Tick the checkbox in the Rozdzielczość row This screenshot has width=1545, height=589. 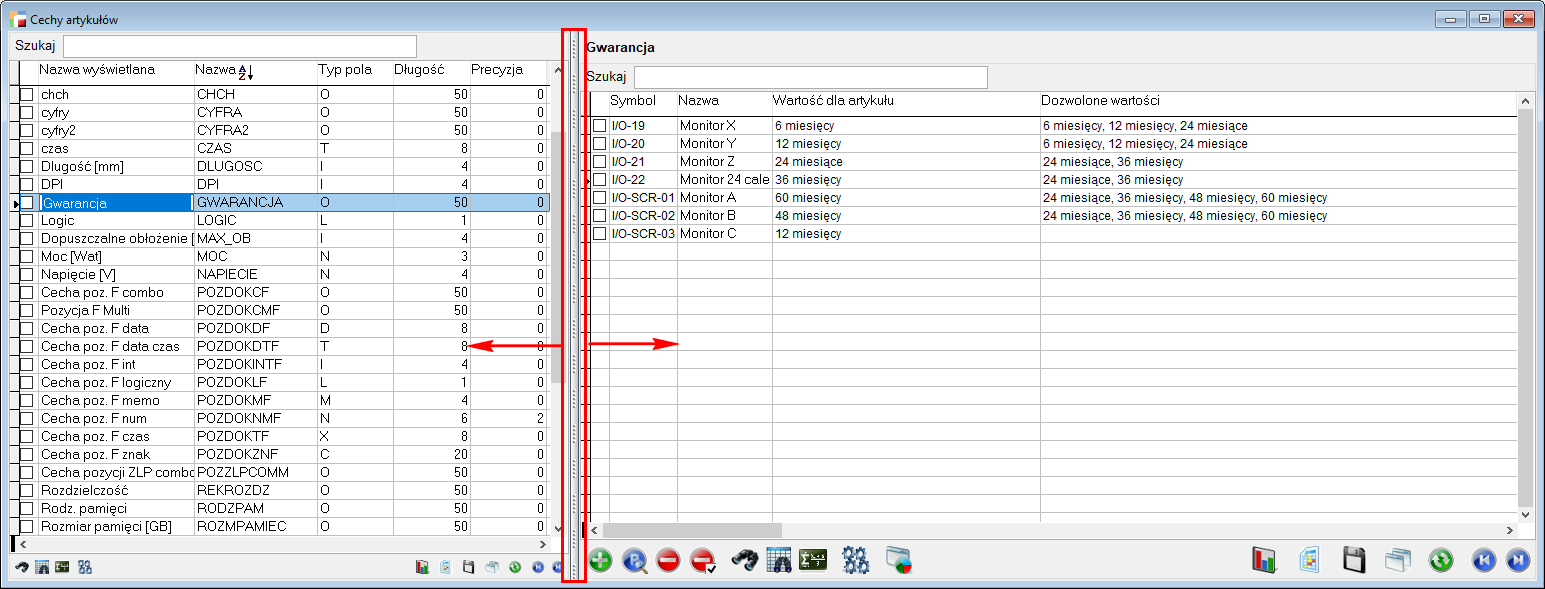point(28,490)
